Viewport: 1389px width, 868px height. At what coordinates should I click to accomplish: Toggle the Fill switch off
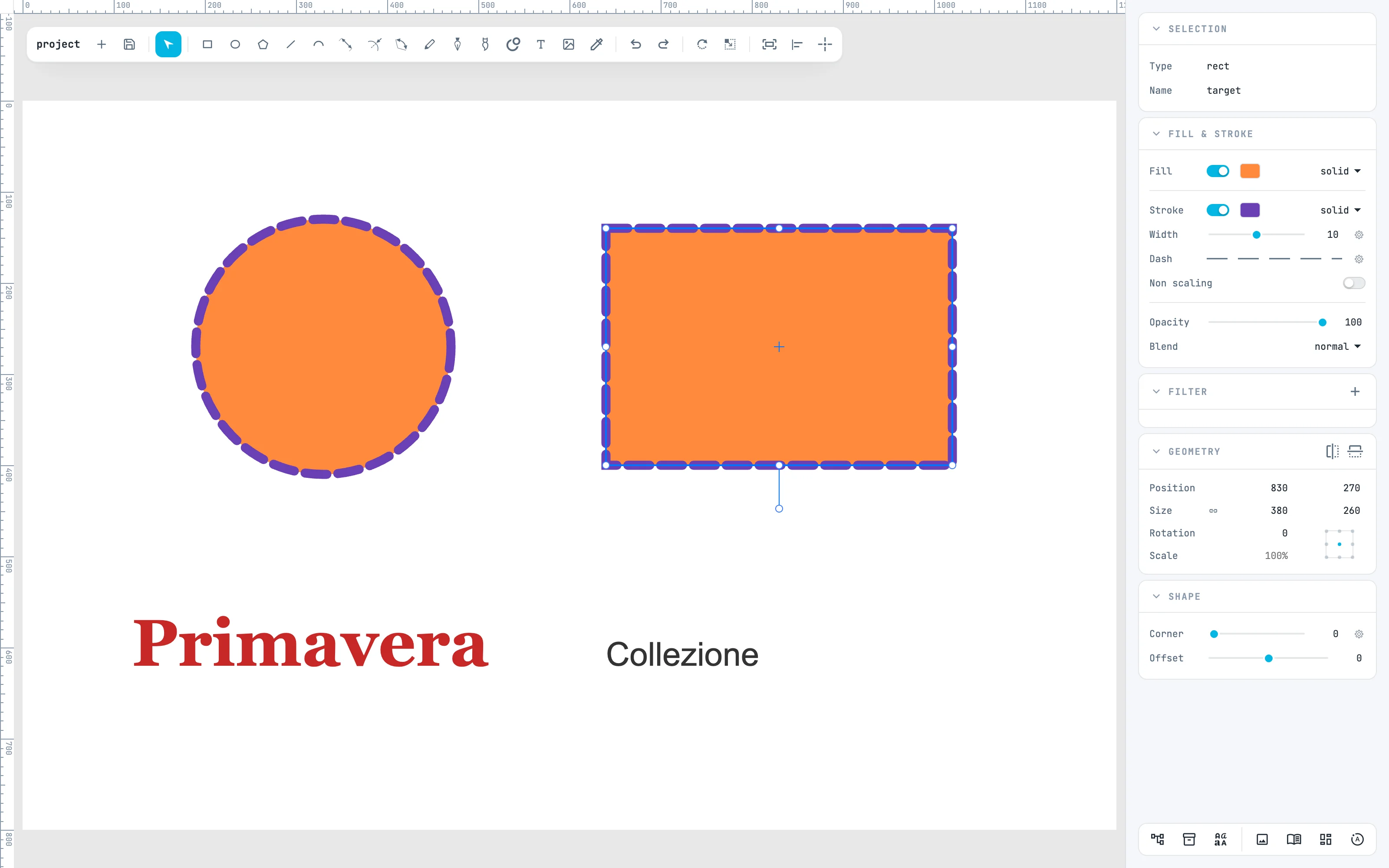[1218, 171]
